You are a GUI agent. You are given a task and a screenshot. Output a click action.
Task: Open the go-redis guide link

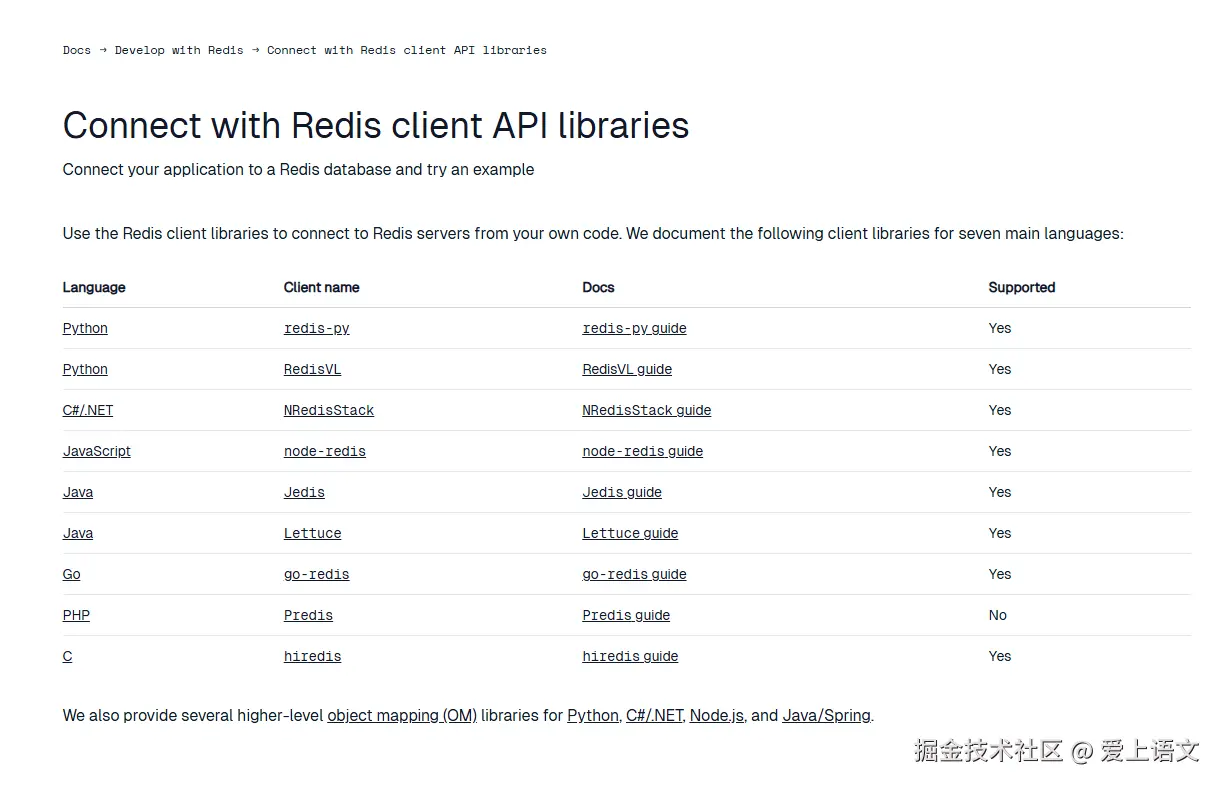click(x=635, y=574)
